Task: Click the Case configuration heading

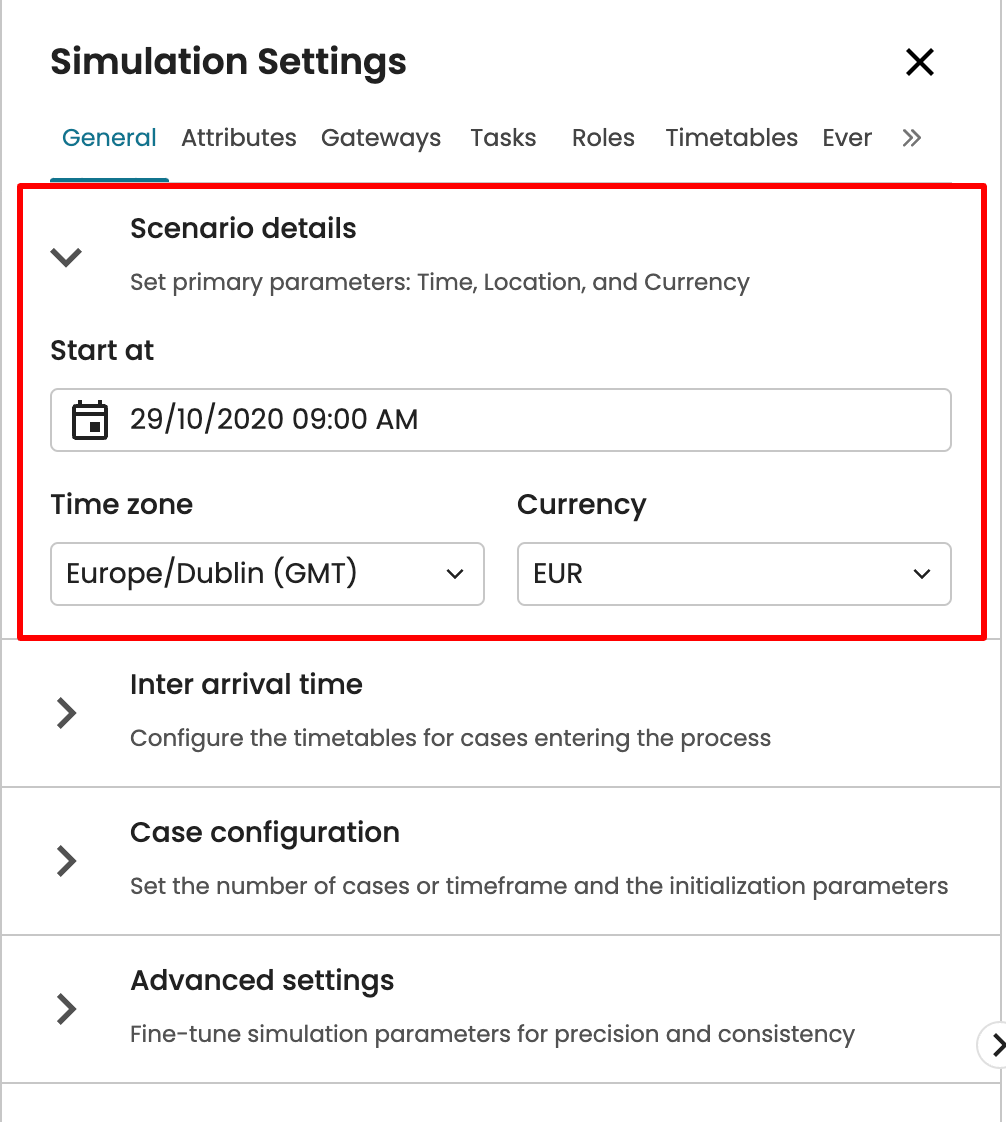Action: pyautogui.click(x=265, y=833)
